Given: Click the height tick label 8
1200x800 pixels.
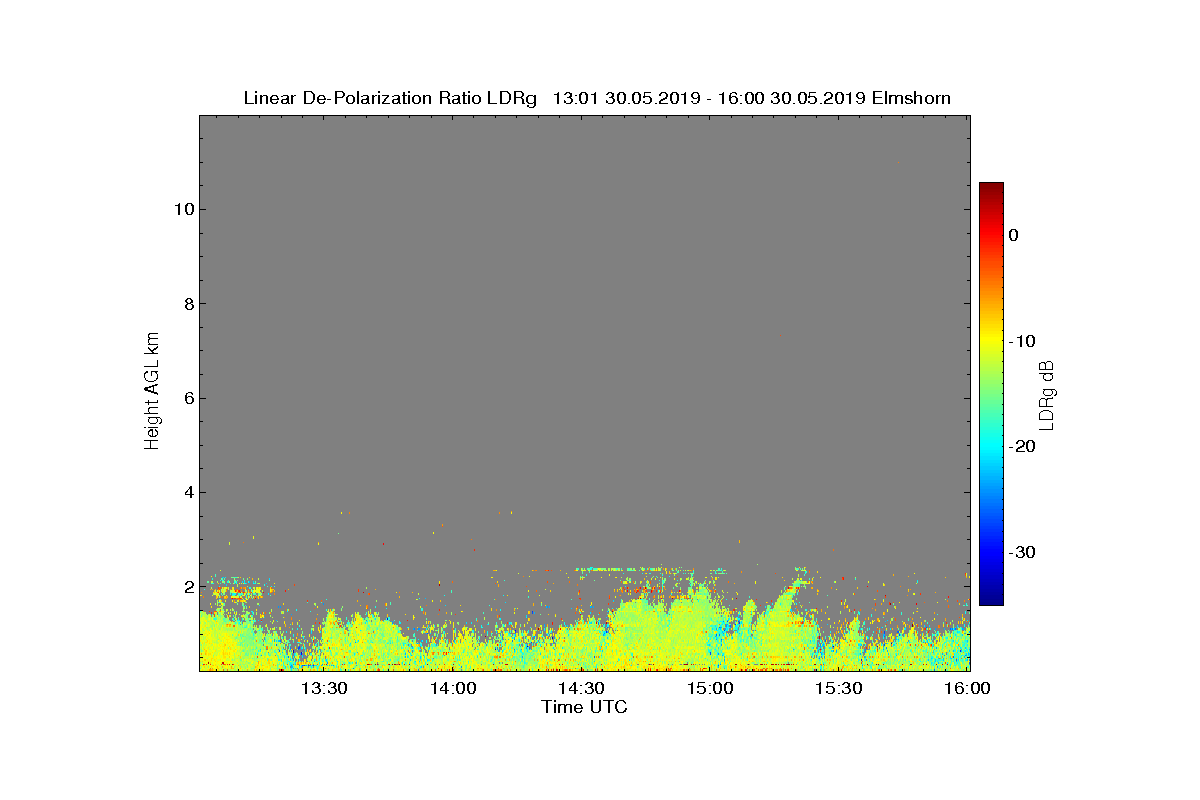Looking at the screenshot, I should (x=188, y=304).
